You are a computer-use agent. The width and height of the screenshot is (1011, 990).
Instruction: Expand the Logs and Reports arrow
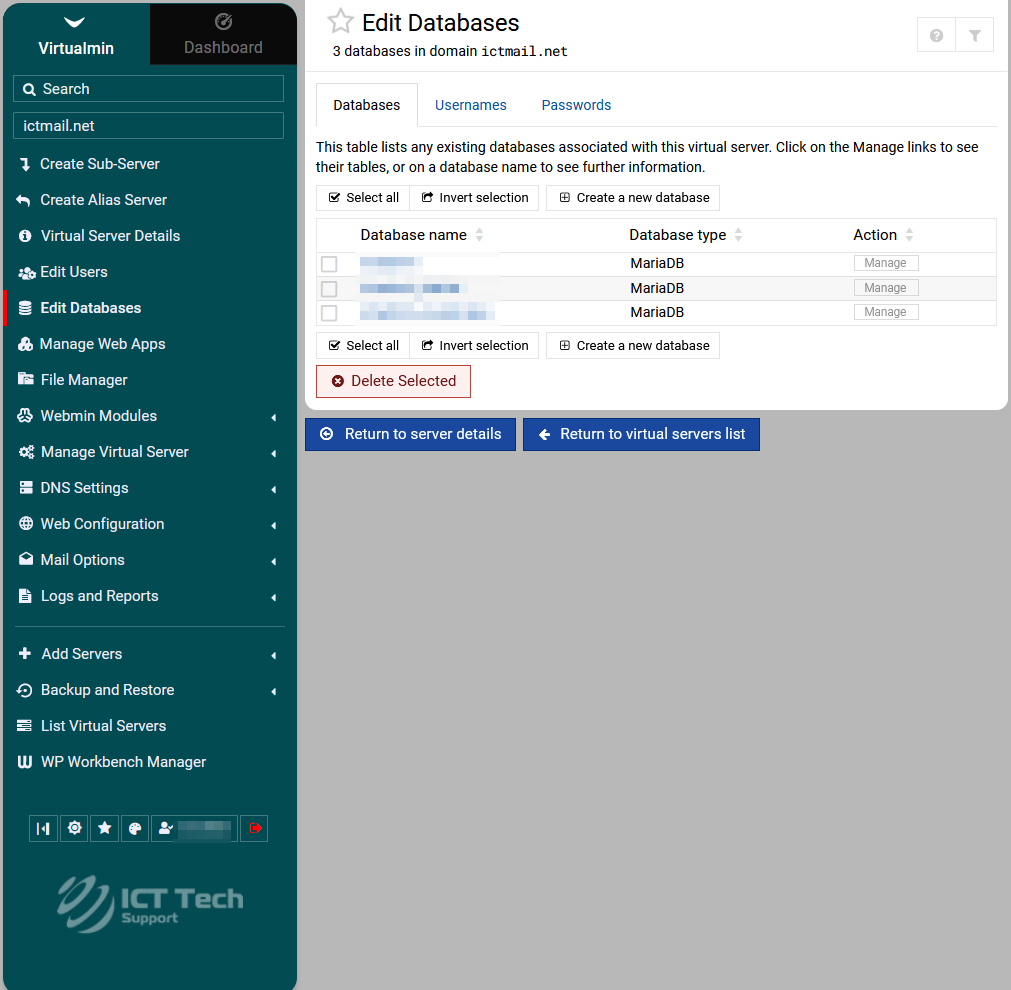274,598
